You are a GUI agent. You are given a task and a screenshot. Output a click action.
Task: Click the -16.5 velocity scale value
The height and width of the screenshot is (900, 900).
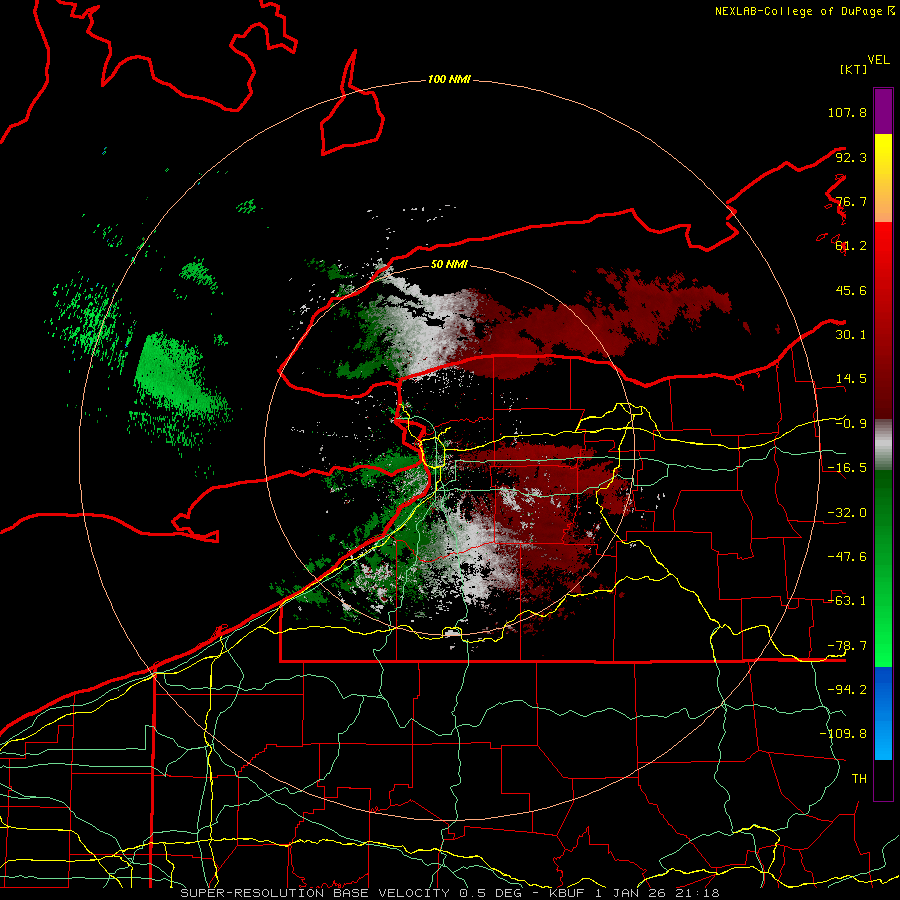coord(847,468)
